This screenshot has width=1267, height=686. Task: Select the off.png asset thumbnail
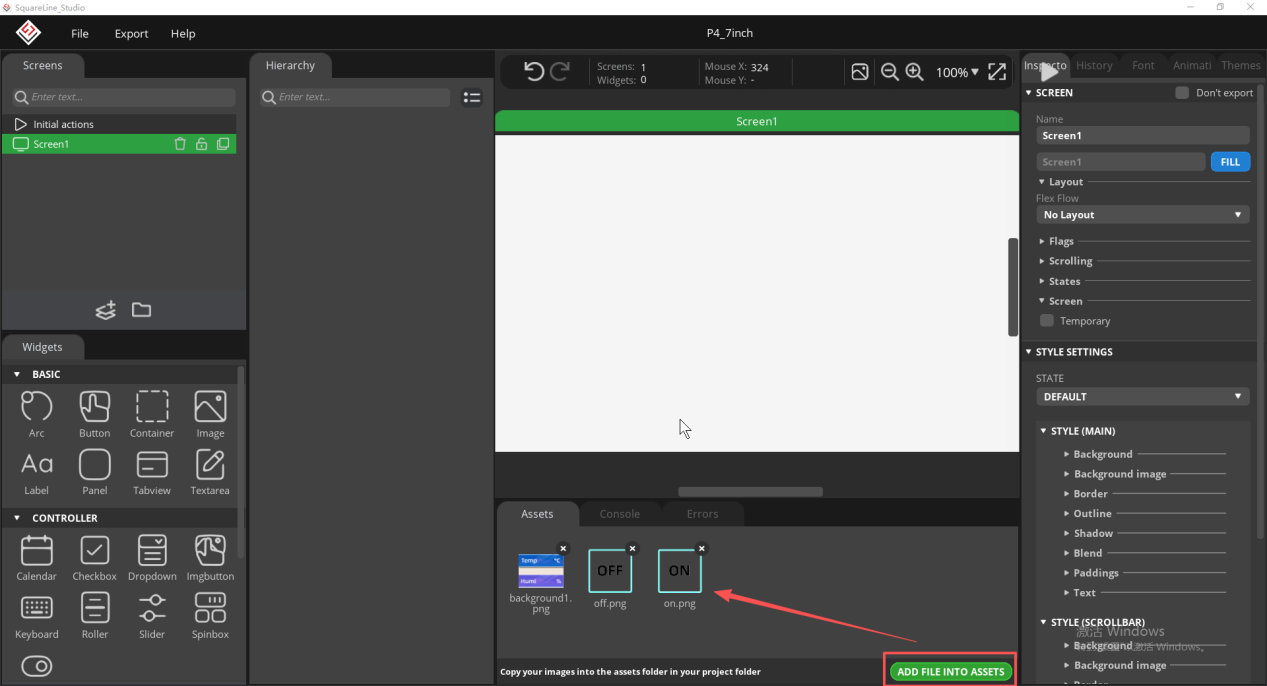(610, 571)
